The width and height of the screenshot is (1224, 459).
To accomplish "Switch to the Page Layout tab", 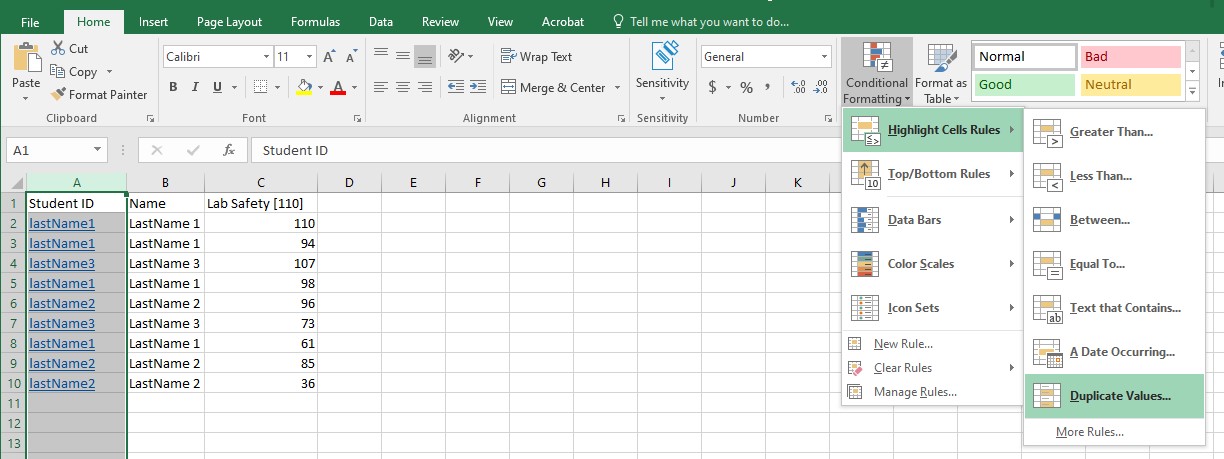I will pyautogui.click(x=229, y=22).
